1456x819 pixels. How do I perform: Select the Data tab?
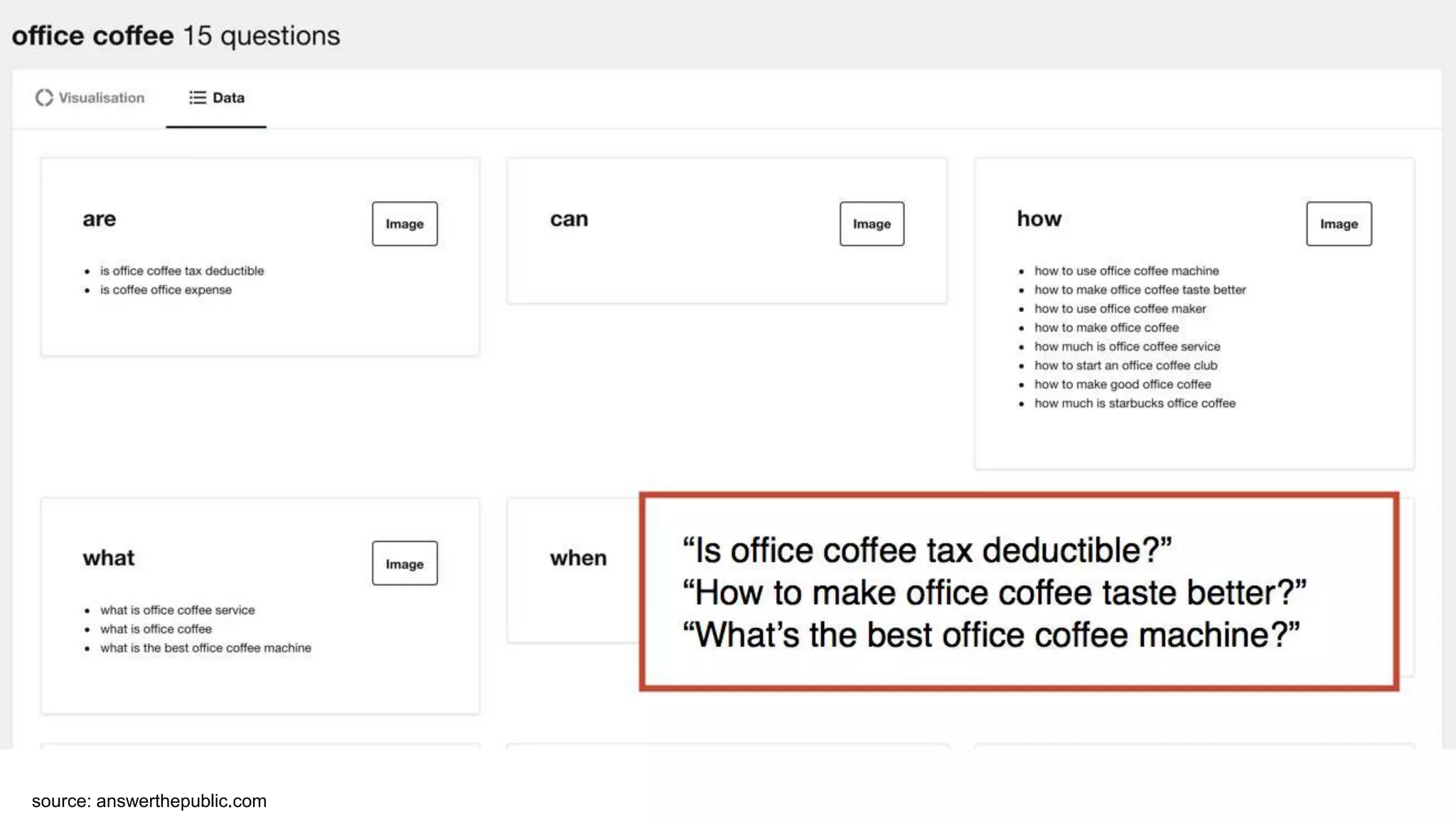pos(216,98)
